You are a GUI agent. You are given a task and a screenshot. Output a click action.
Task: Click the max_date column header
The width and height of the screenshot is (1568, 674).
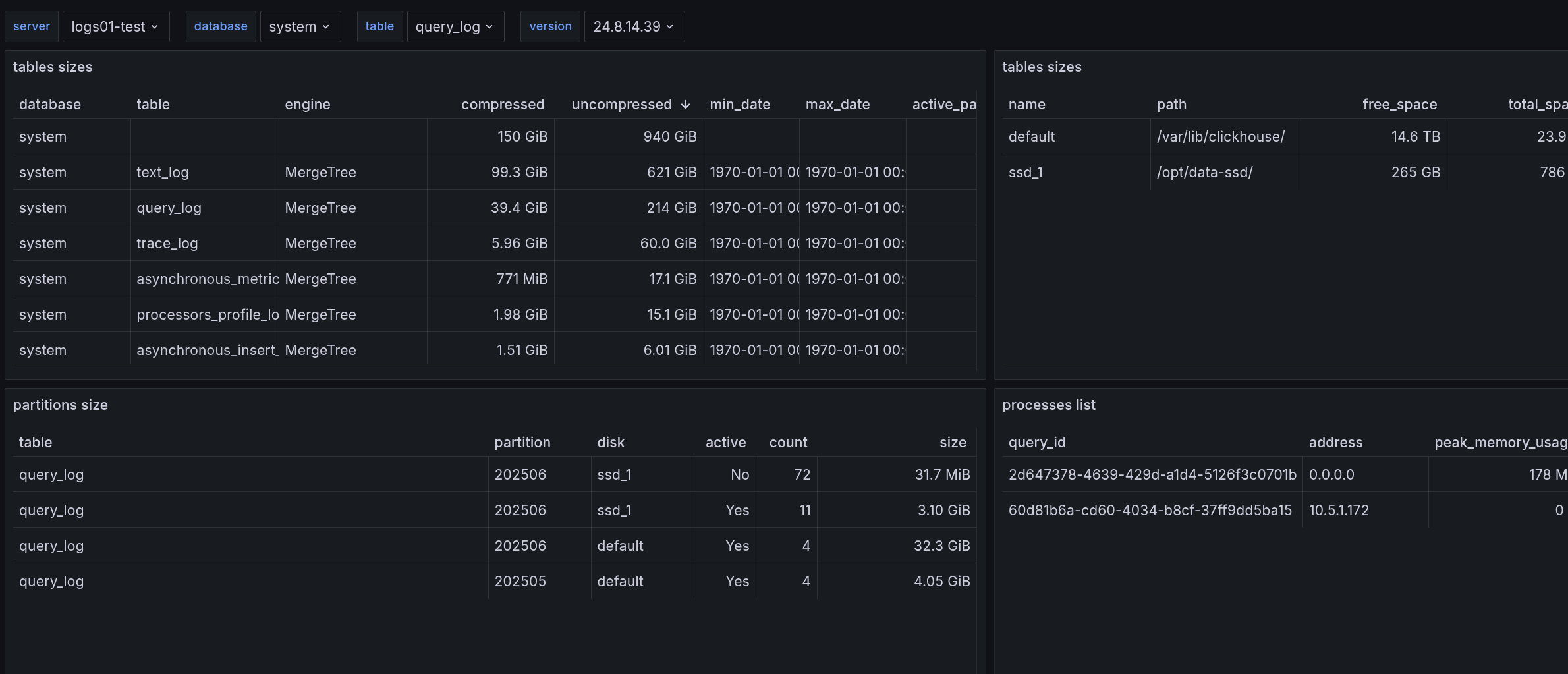point(837,105)
